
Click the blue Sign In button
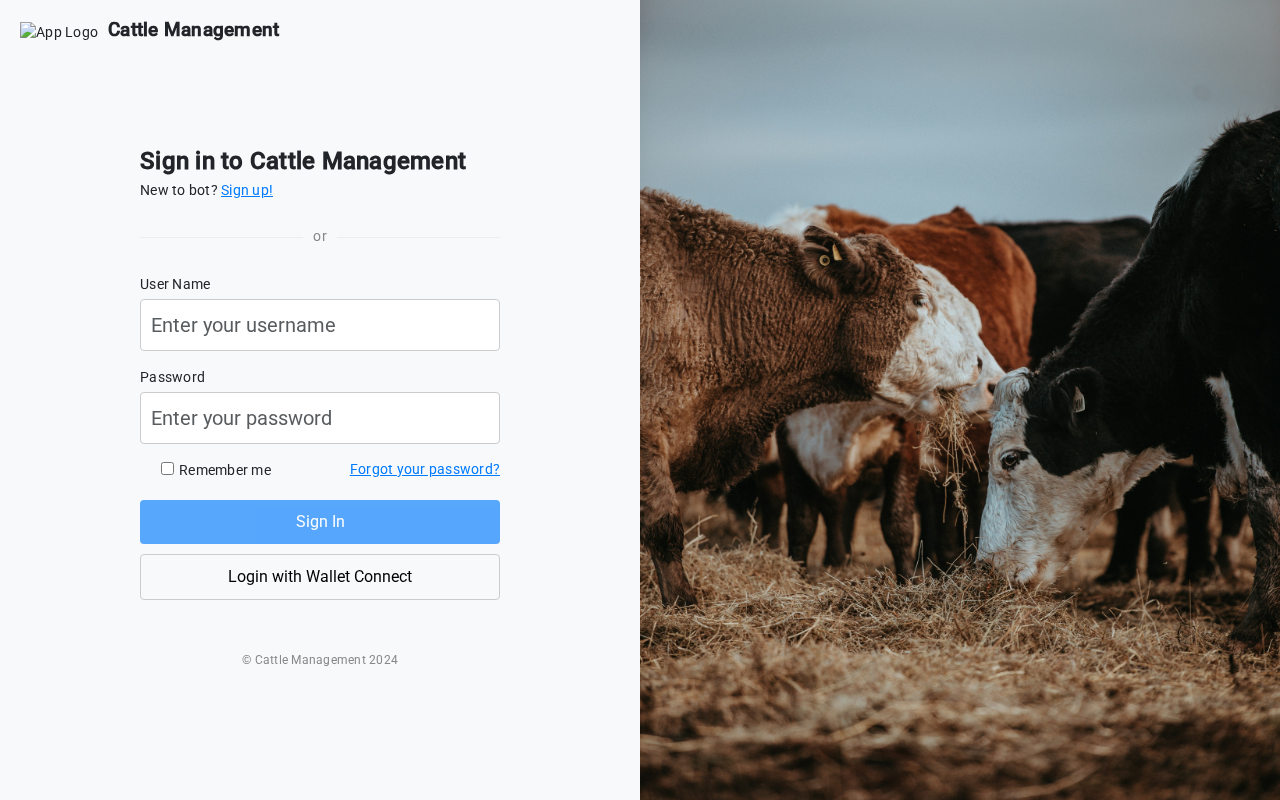320,522
